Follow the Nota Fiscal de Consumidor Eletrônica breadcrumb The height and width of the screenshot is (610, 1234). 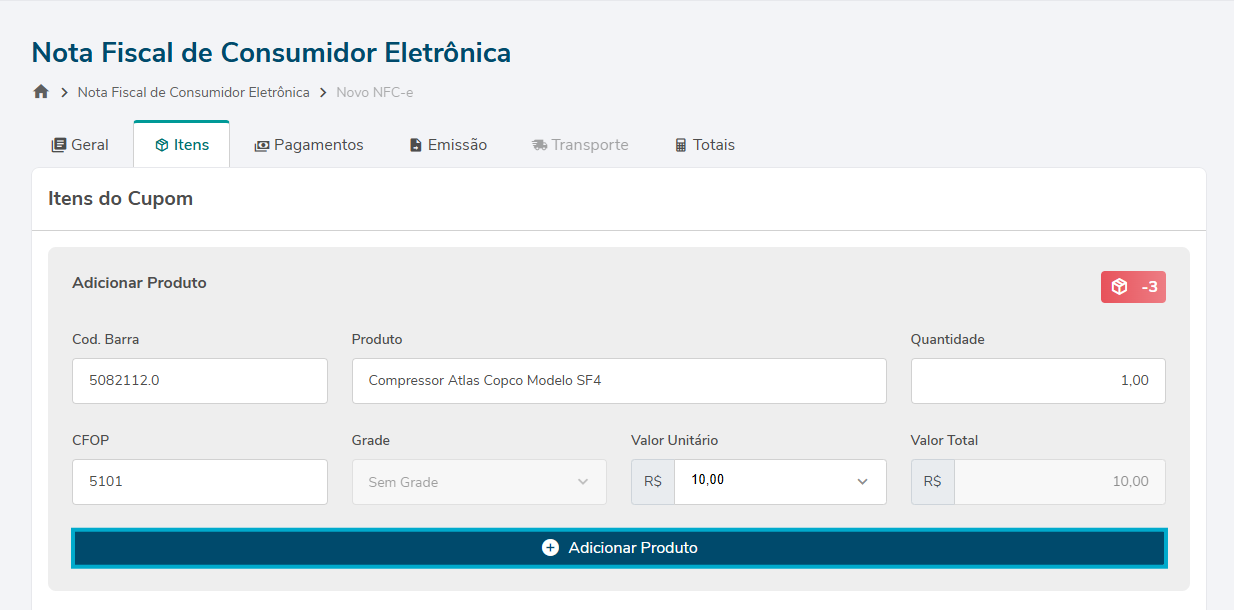(x=193, y=92)
